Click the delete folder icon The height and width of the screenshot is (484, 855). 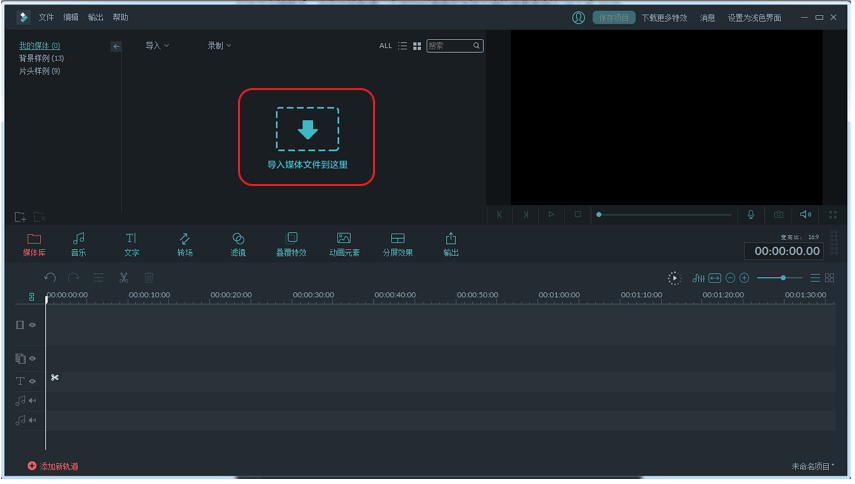point(40,217)
